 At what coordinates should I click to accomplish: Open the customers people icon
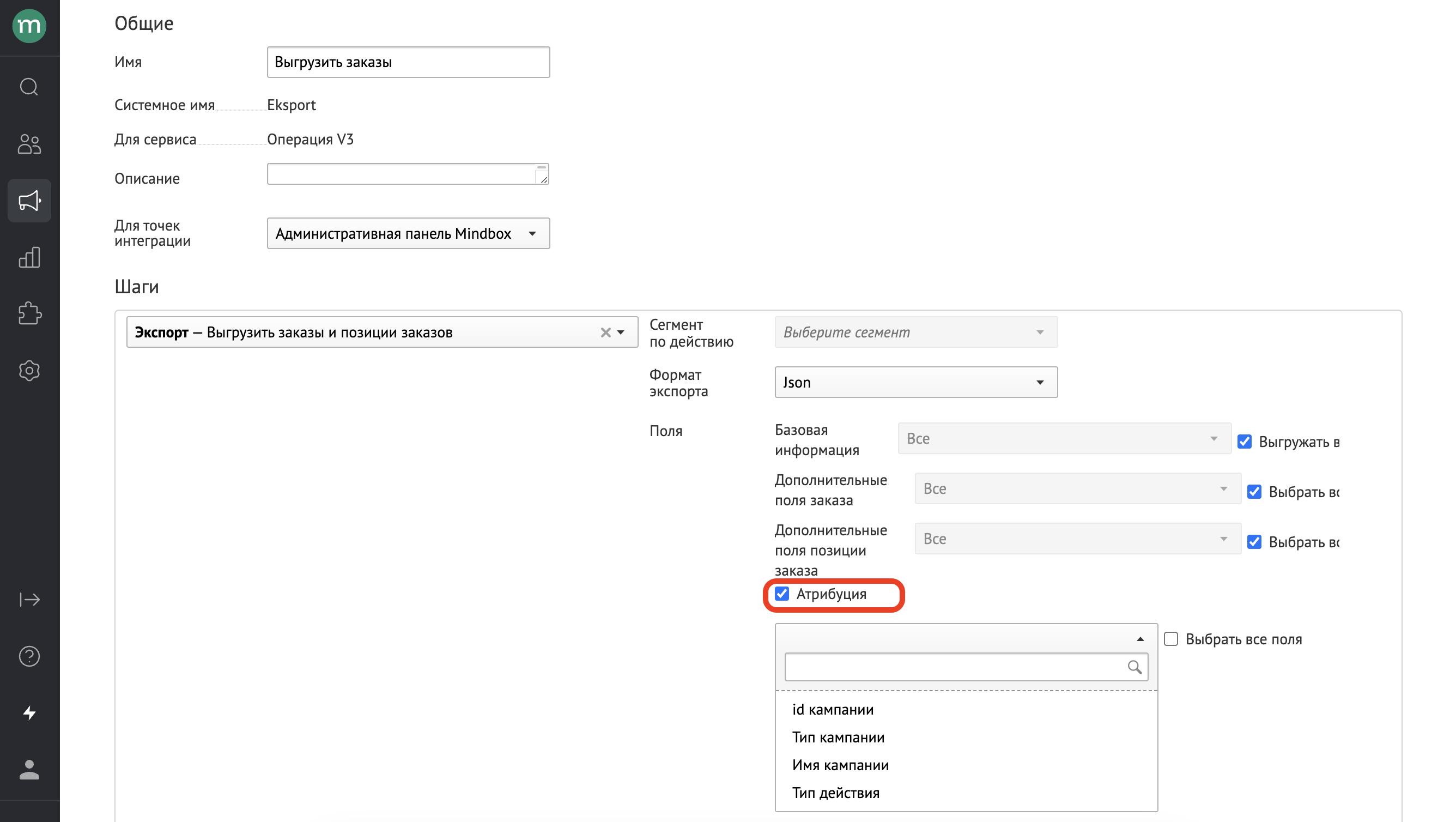tap(29, 143)
